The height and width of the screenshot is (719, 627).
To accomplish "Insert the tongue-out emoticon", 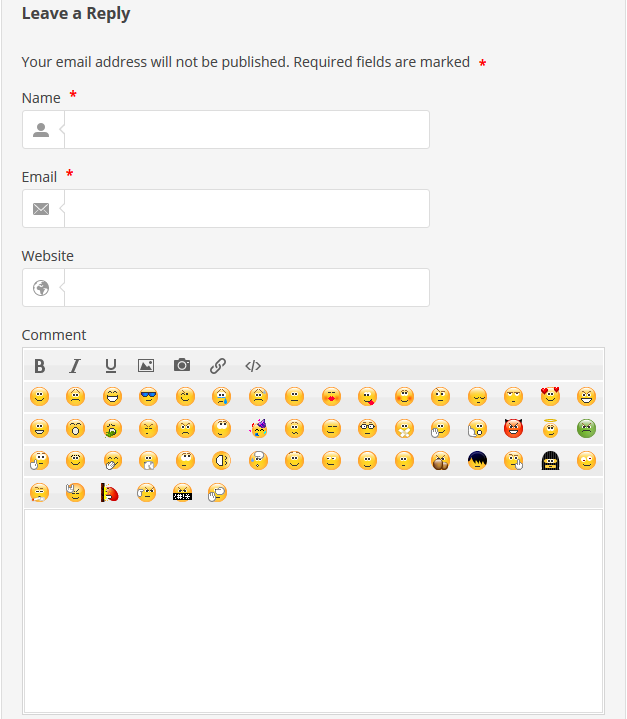I will (x=367, y=397).
